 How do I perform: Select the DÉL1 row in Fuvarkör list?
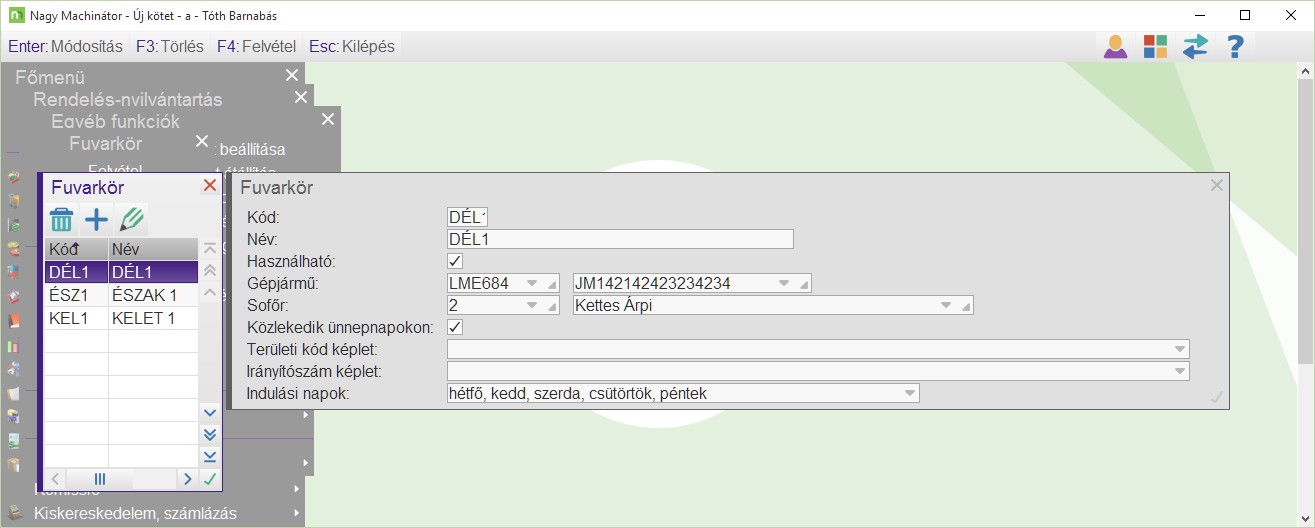[x=121, y=272]
